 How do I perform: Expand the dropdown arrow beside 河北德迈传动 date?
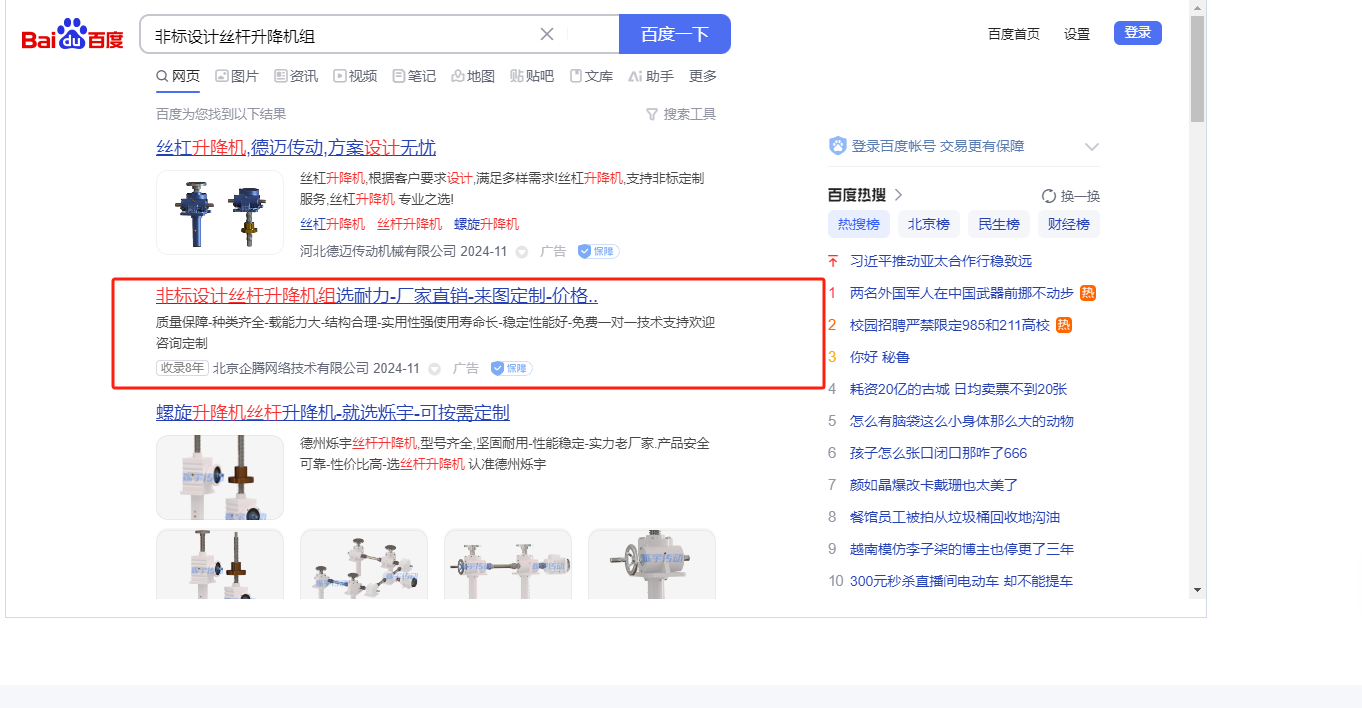tap(521, 252)
